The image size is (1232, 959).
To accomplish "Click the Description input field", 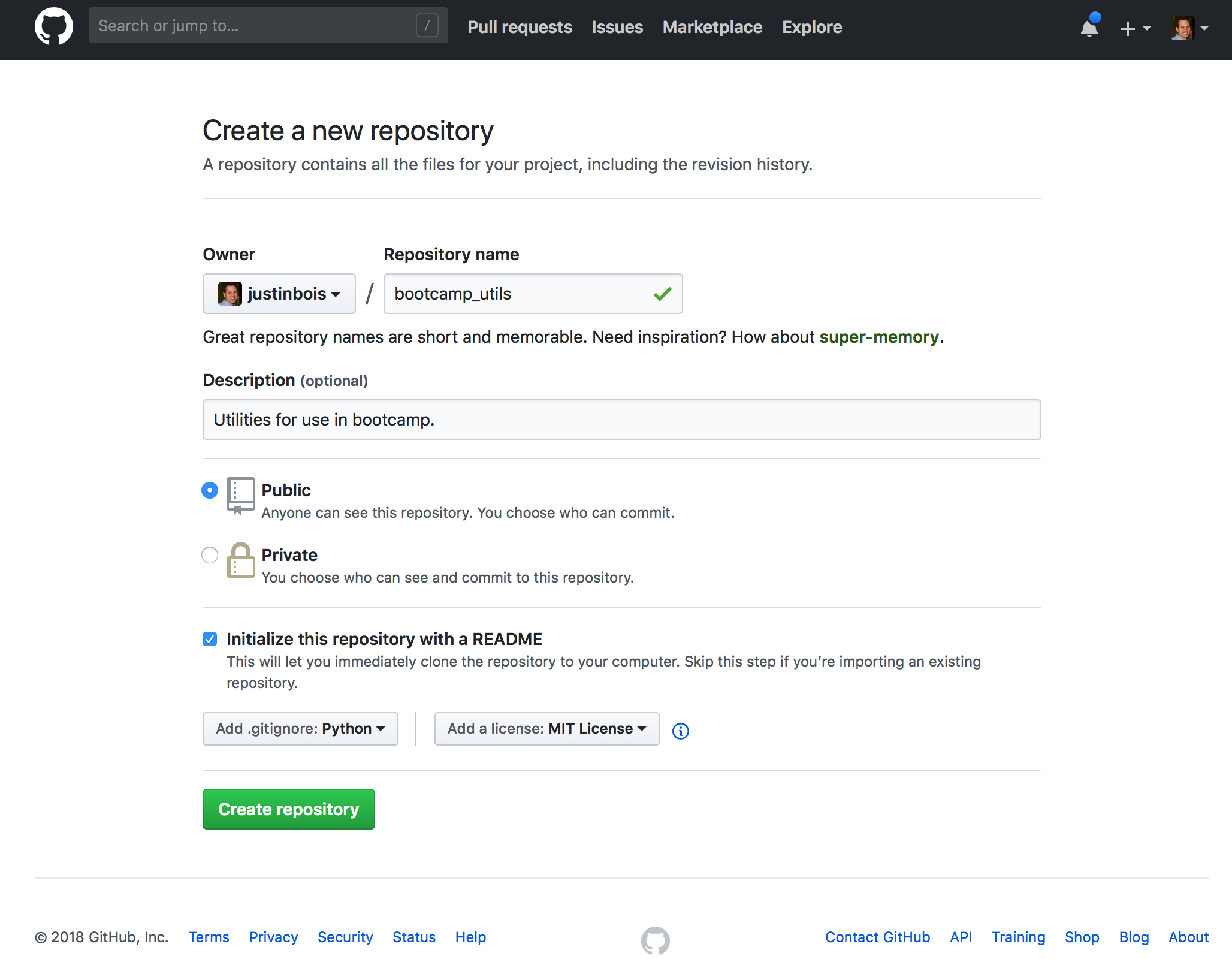I will tap(622, 420).
